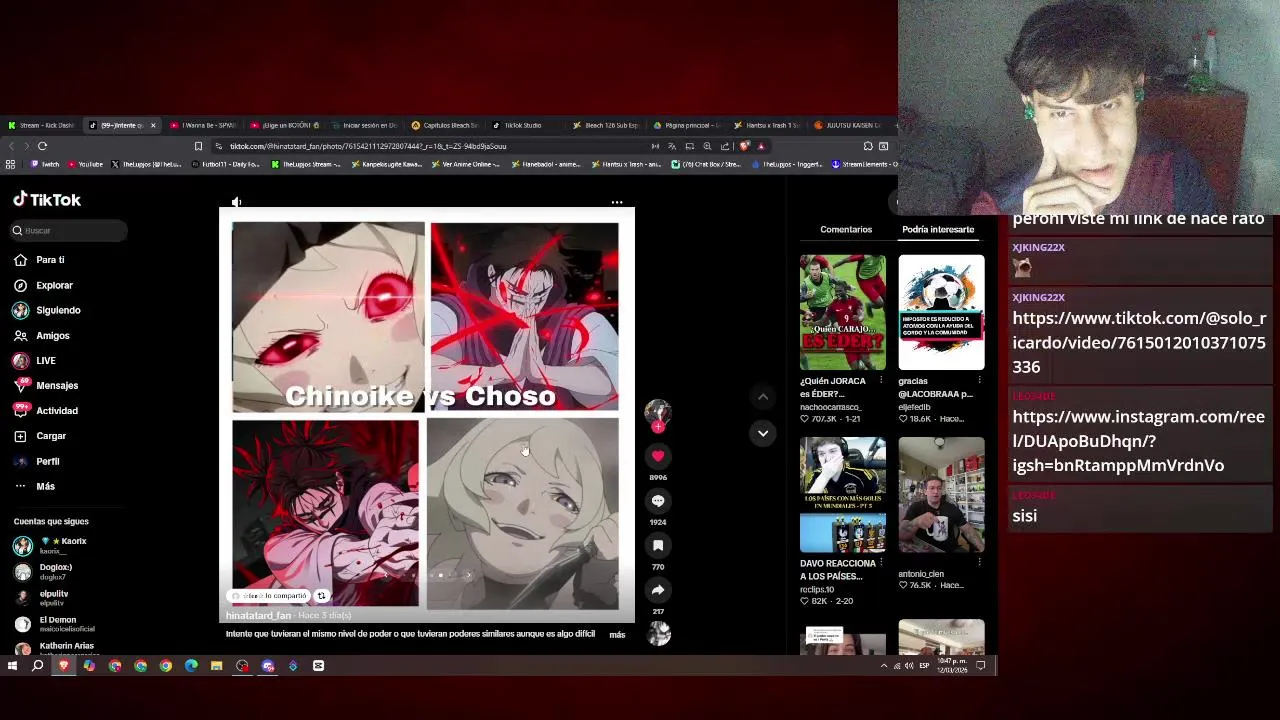Open comments via the bubble icon
Viewport: 1280px width, 720px height.
658,501
